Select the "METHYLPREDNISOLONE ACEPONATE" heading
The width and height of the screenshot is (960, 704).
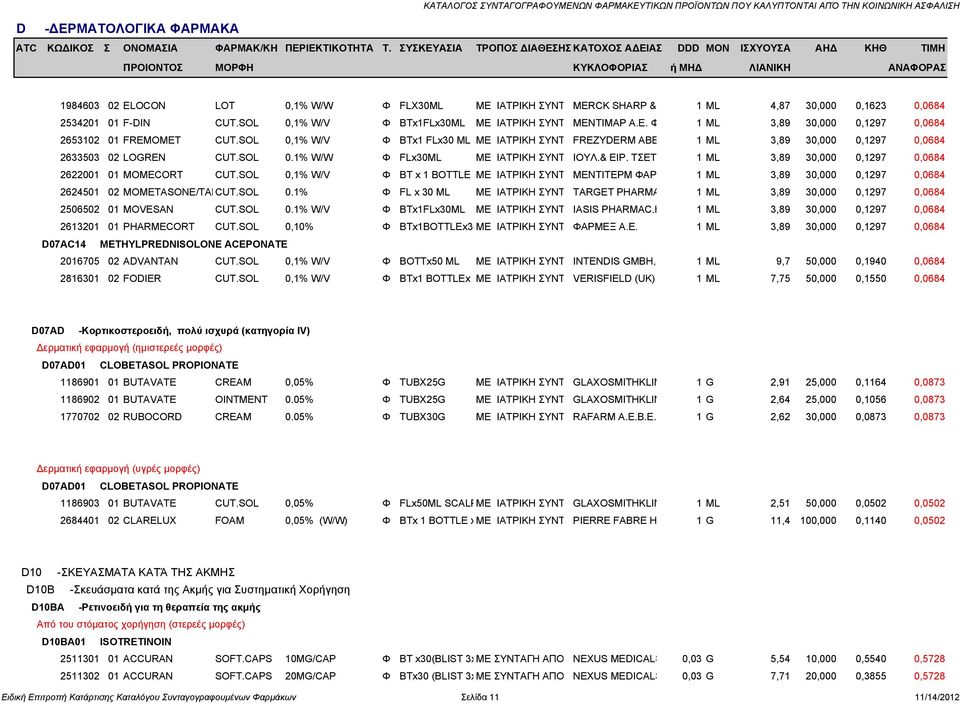193,244
